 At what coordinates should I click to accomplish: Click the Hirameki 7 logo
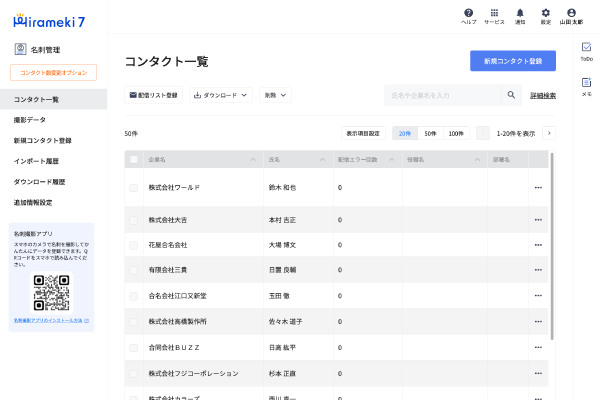49,21
